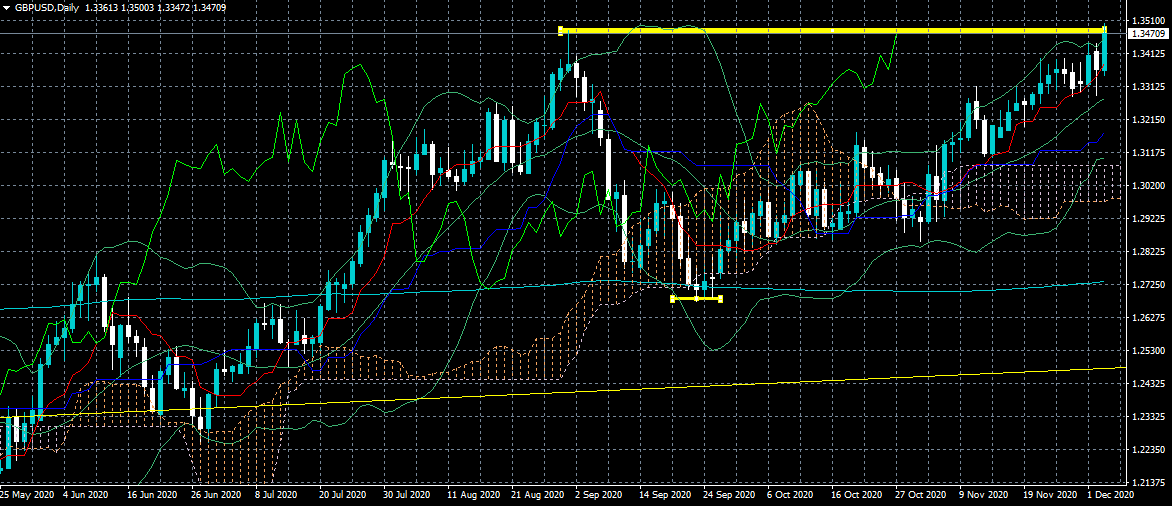Click the 2 Sep 2020 date label

599,495
